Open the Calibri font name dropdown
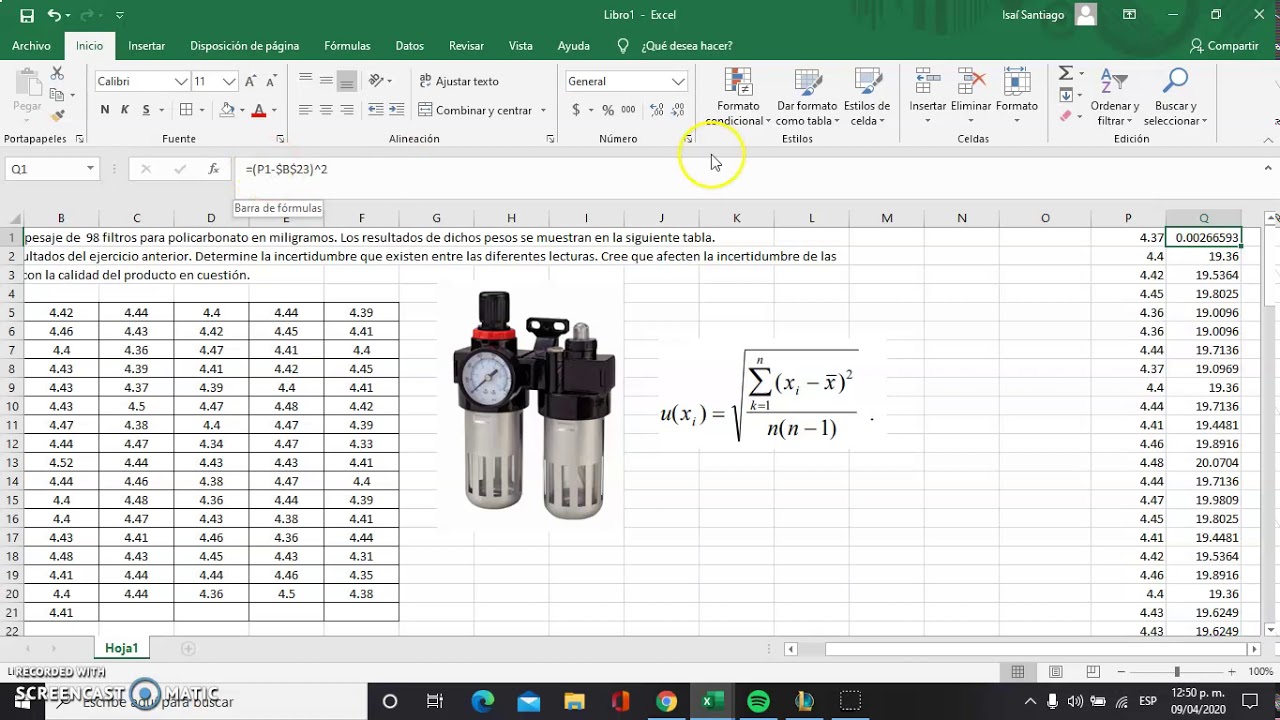 click(x=181, y=81)
